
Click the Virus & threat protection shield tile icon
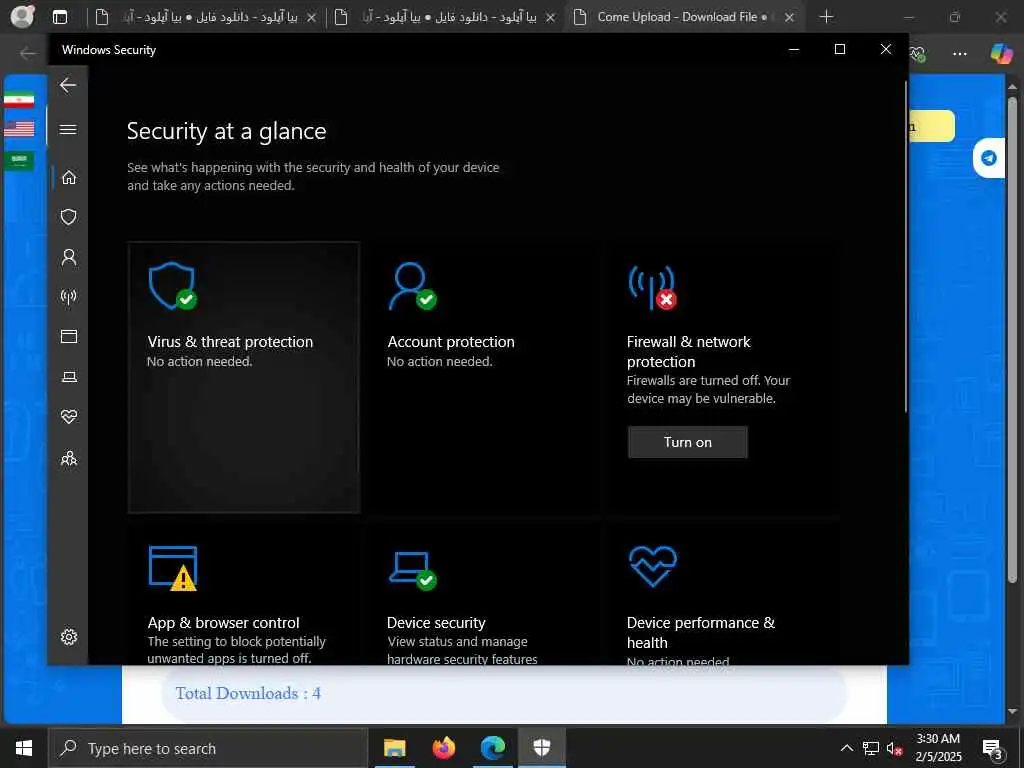click(x=172, y=286)
